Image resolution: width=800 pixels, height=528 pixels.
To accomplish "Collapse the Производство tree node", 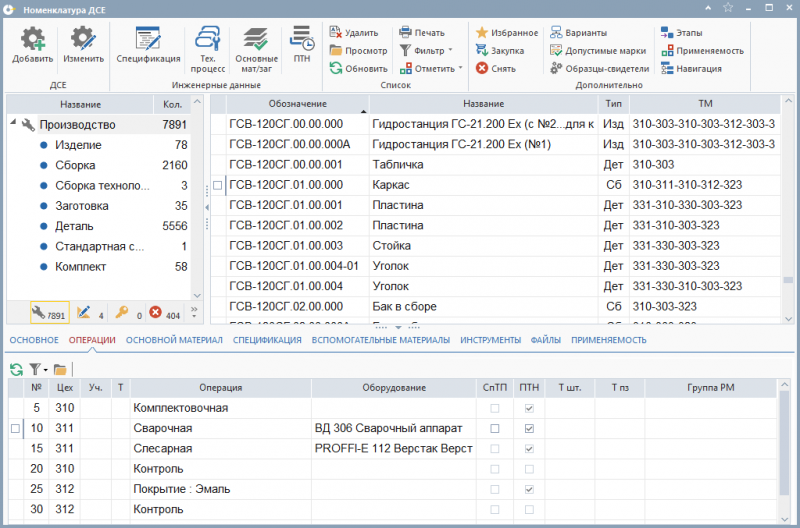I will (15, 125).
